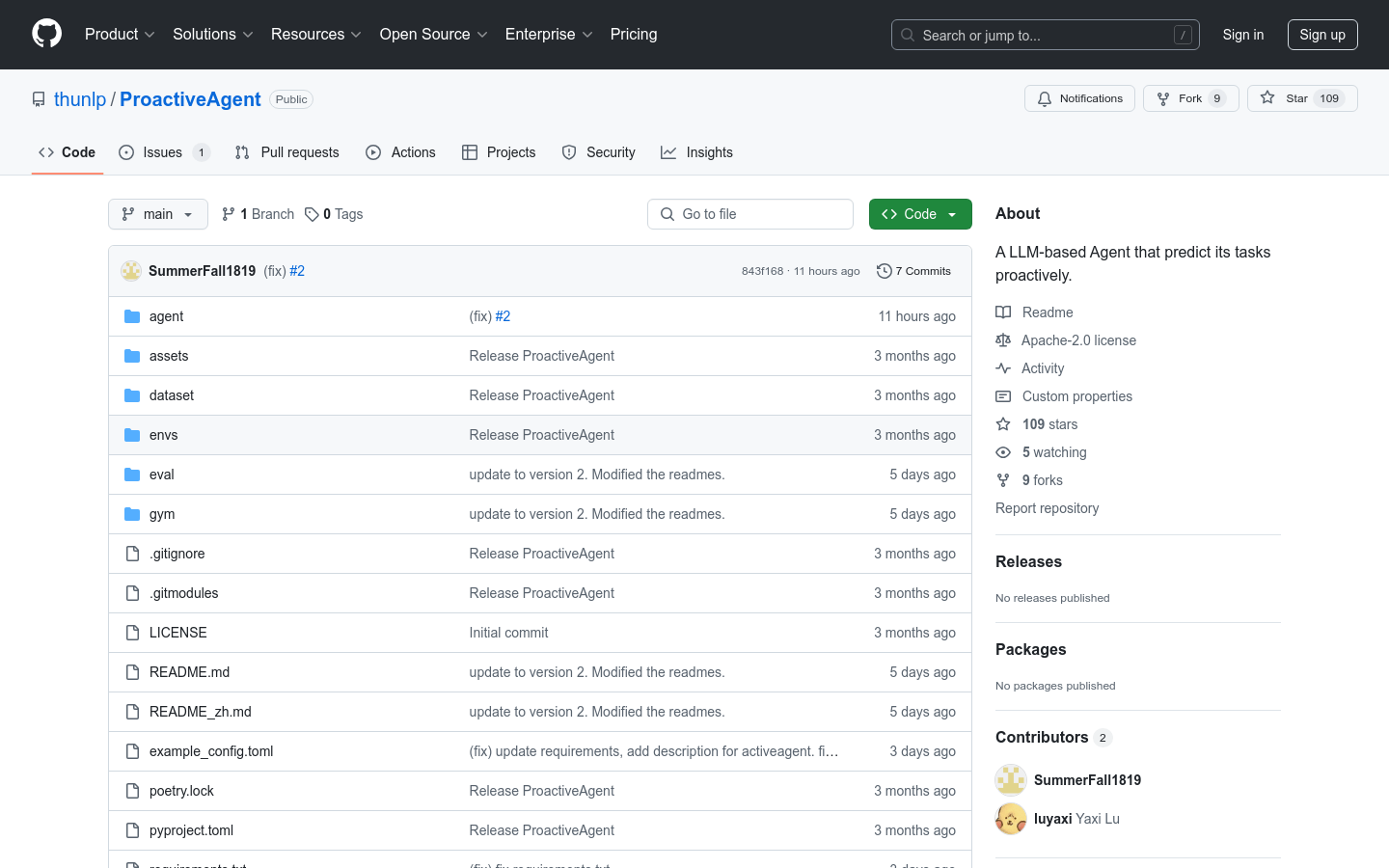The width and height of the screenshot is (1389, 868).
Task: Click the assets folder icon
Action: point(132,356)
